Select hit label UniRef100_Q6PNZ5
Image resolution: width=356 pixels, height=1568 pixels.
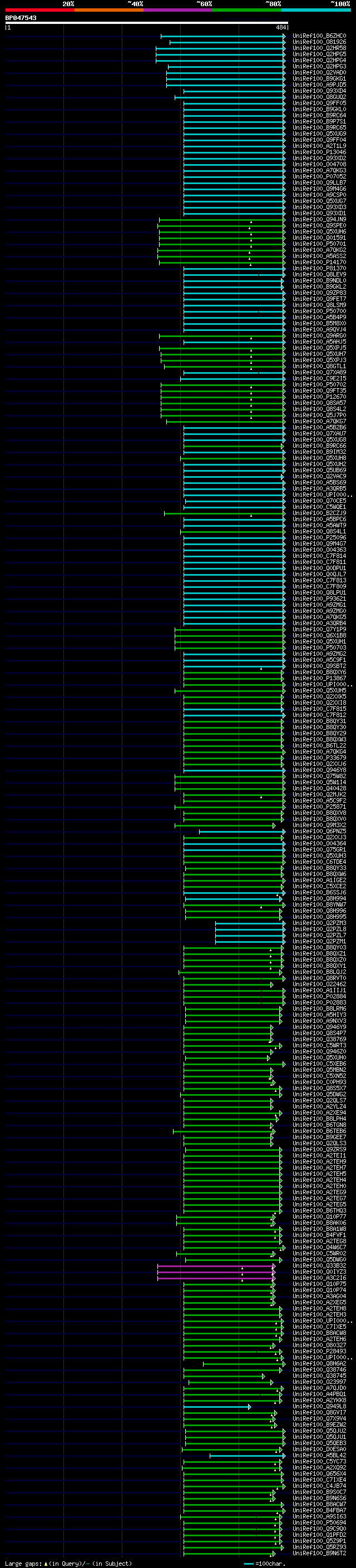pos(319,832)
